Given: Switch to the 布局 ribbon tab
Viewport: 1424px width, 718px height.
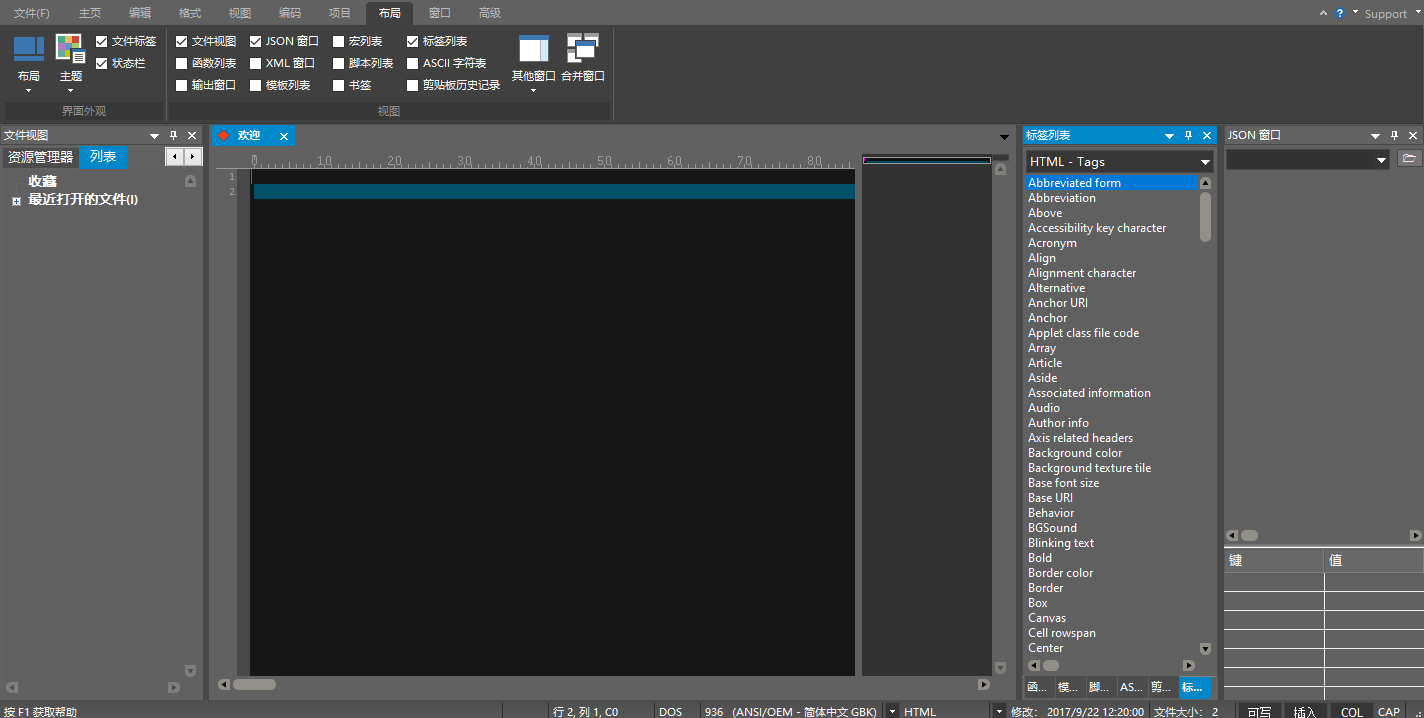Looking at the screenshot, I should [x=389, y=13].
